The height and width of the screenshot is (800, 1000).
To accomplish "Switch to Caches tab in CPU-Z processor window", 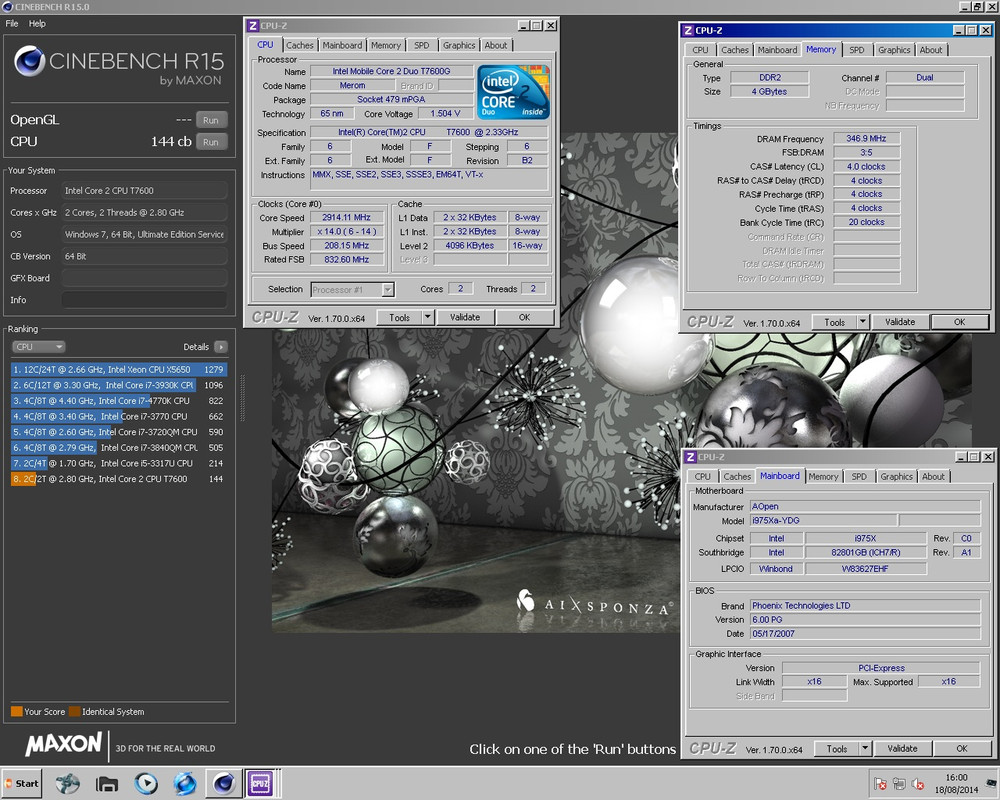I will [299, 45].
